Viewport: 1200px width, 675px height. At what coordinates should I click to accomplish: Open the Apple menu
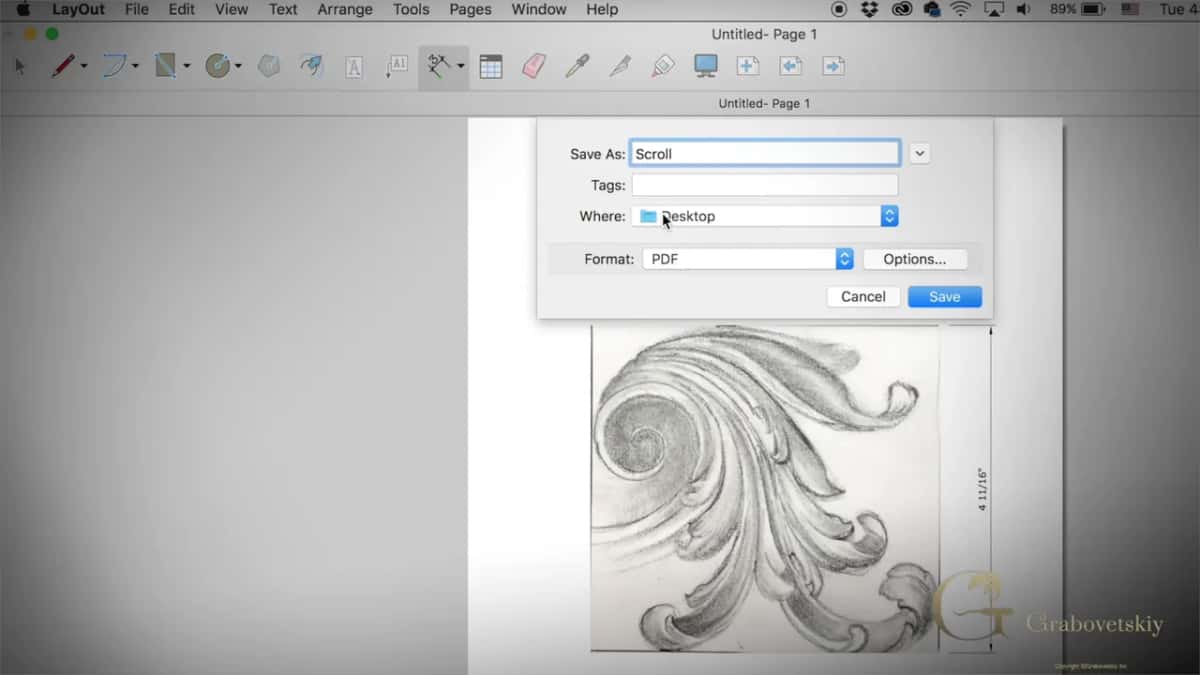tap(23, 9)
